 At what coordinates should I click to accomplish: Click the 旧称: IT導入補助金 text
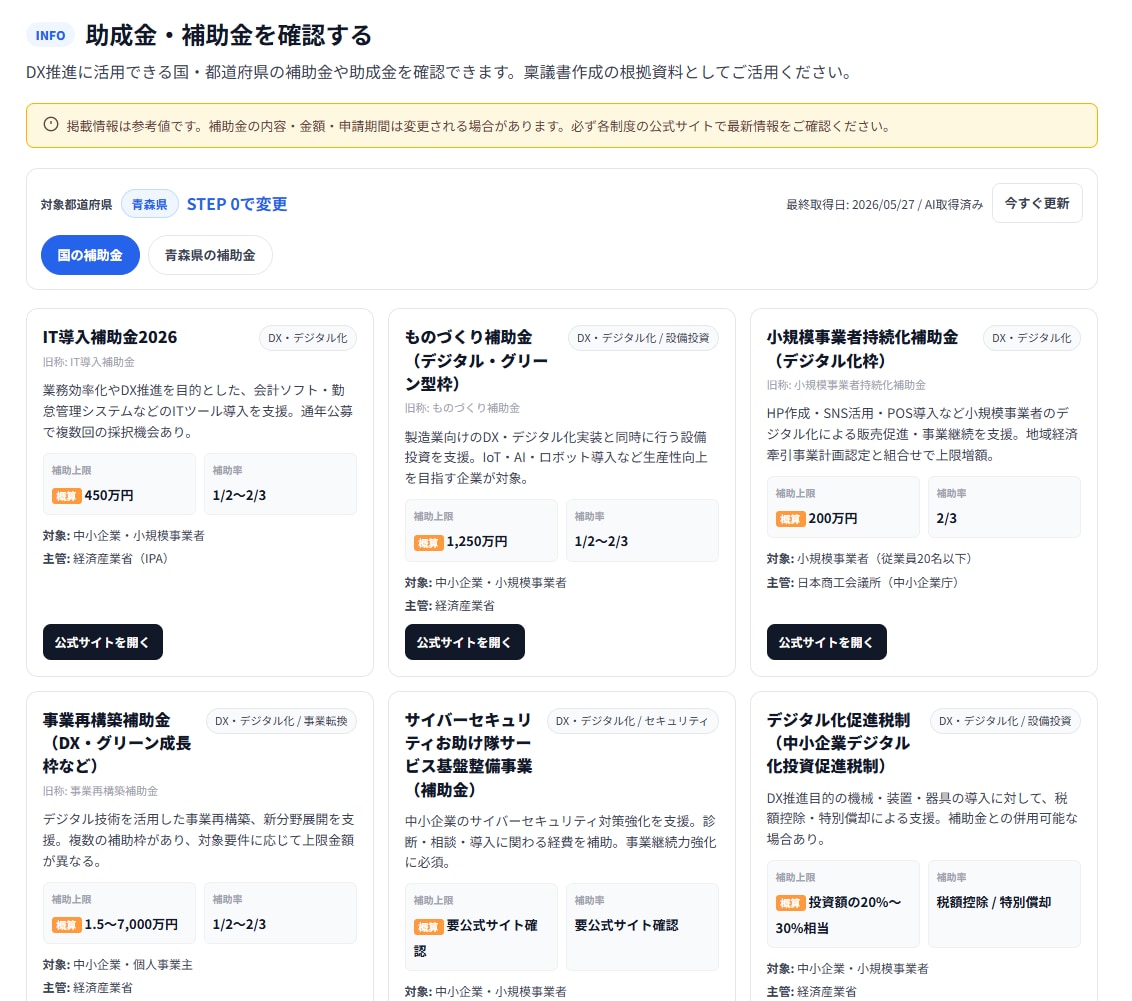pos(88,362)
